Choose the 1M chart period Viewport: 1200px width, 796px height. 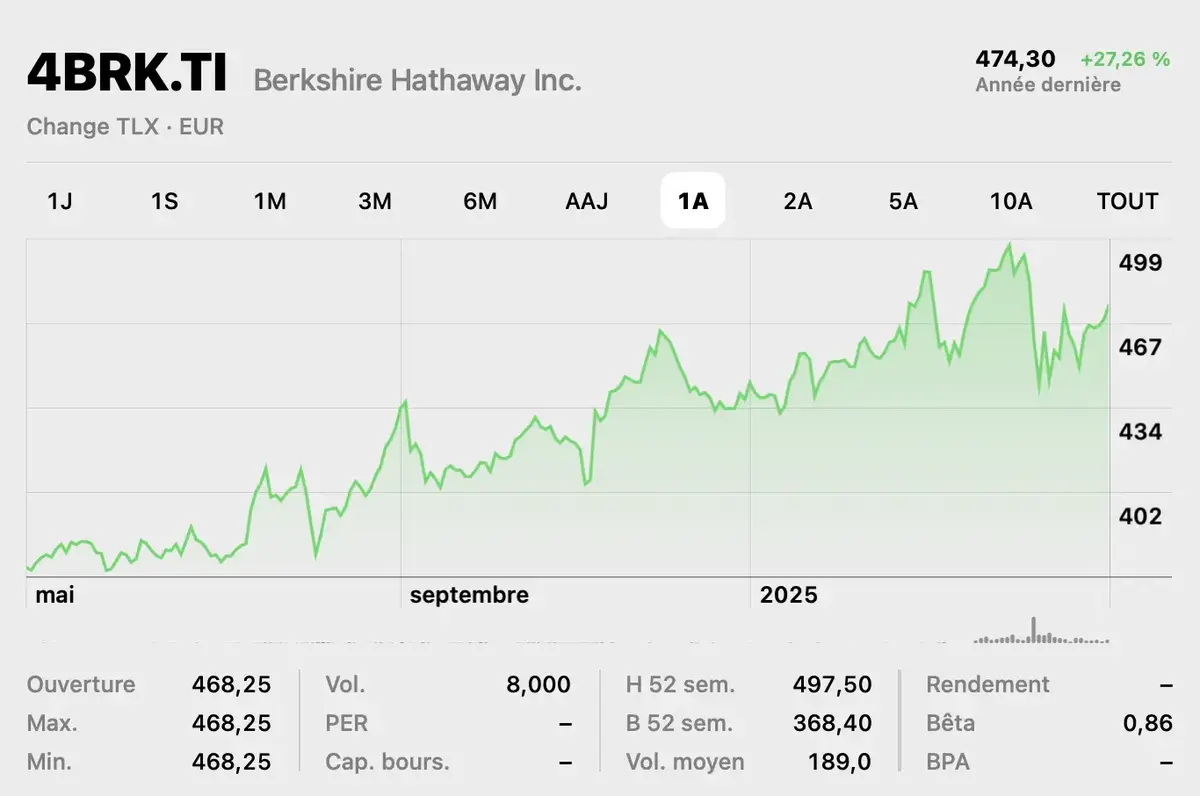[x=270, y=201]
